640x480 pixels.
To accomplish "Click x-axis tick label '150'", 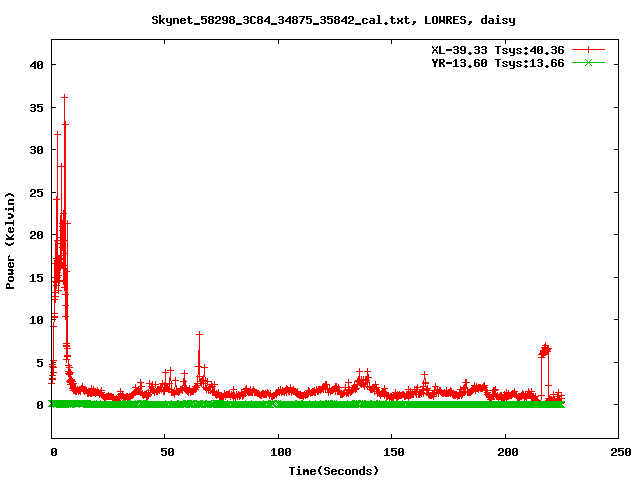I will tap(394, 452).
